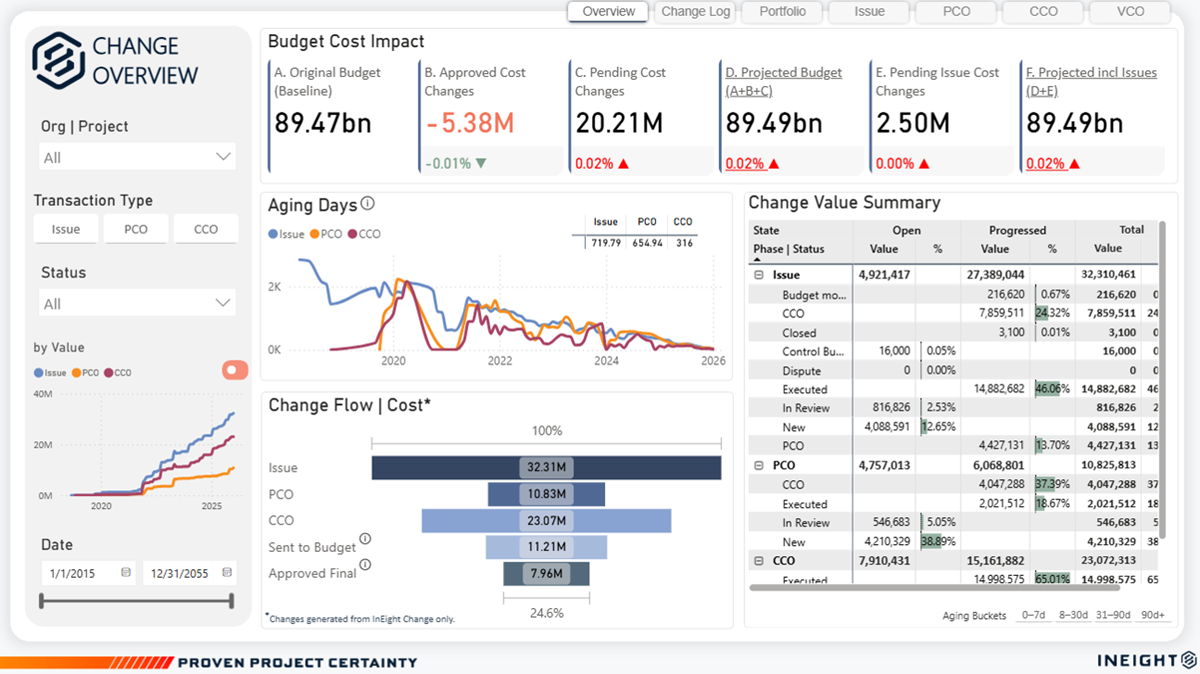The image size is (1200, 674).
Task: Select the PCO transaction type filter
Action: point(136,229)
